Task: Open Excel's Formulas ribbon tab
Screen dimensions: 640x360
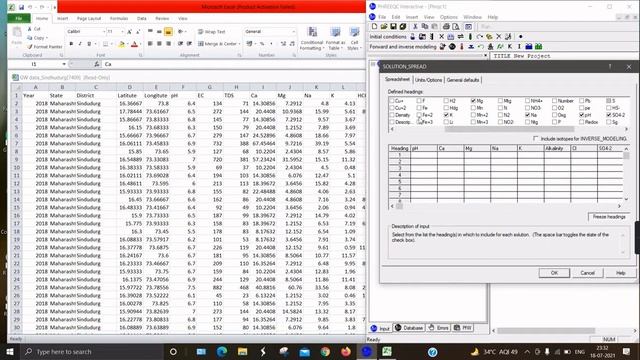Action: (119, 18)
